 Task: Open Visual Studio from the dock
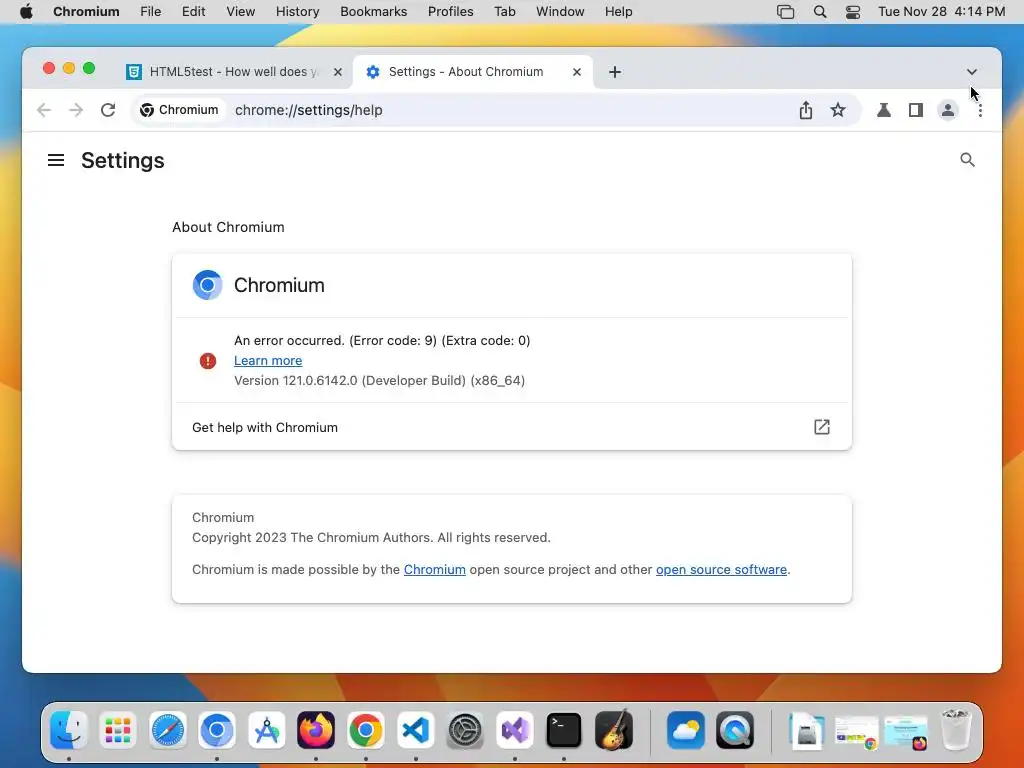tap(515, 729)
